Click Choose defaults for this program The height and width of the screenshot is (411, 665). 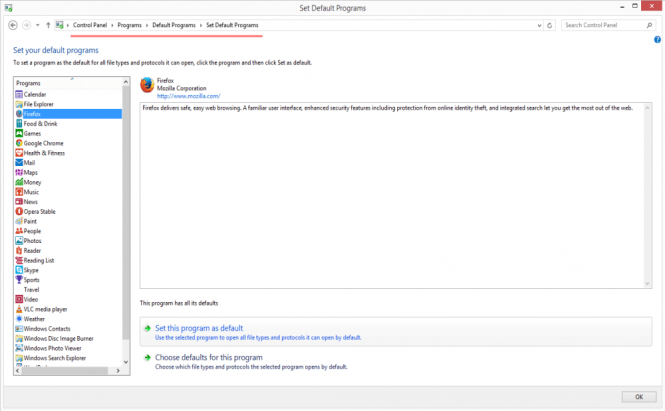tap(208, 357)
